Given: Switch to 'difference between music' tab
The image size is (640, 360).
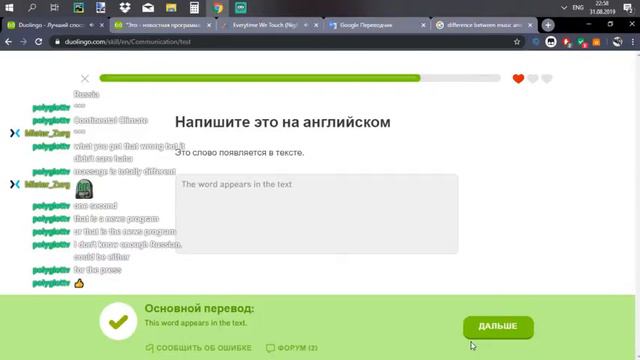Looking at the screenshot, I should (x=484, y=25).
